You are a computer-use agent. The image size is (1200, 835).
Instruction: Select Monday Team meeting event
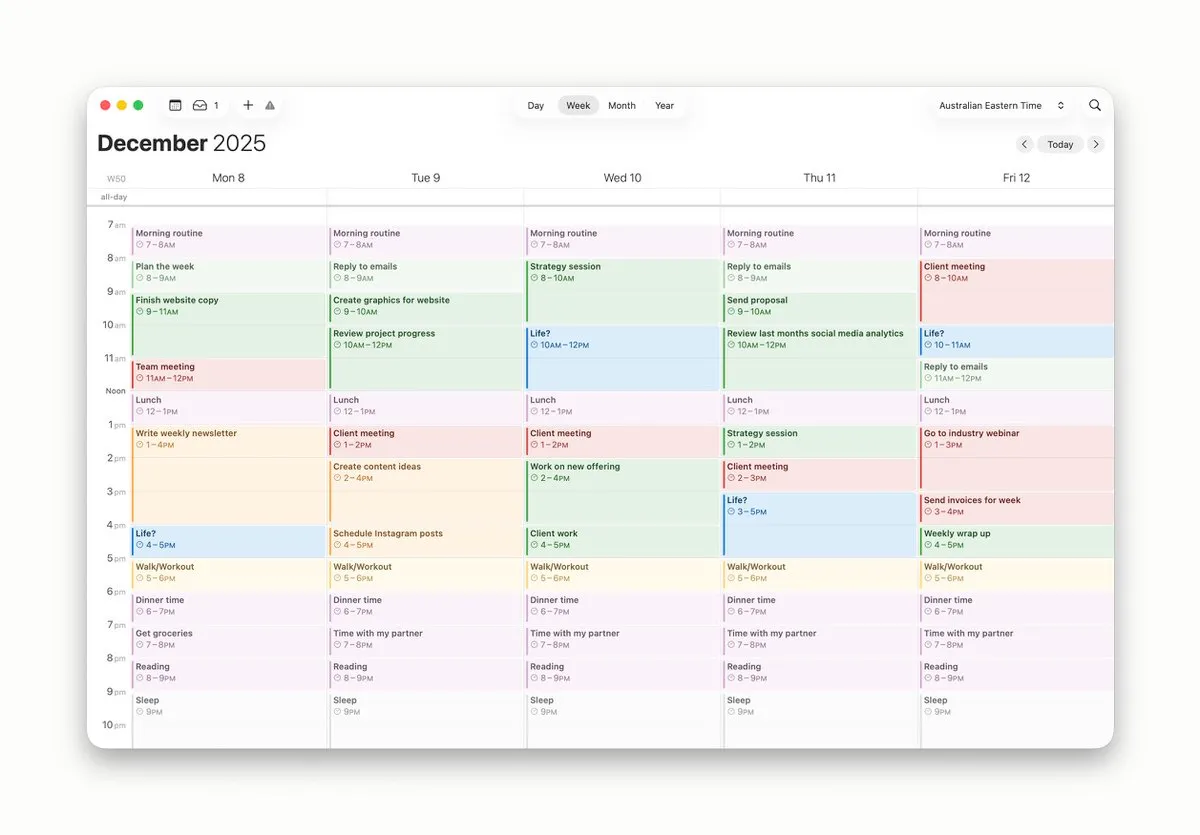(x=229, y=374)
